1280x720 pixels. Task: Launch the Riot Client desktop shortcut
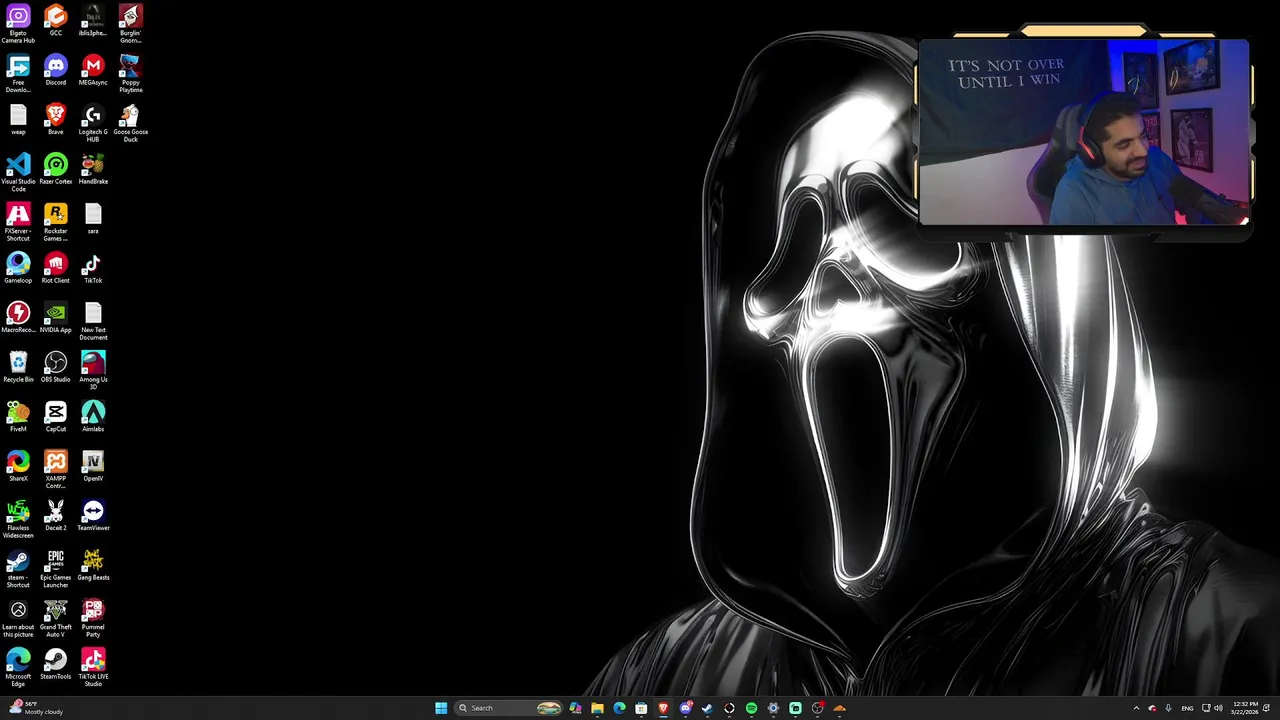(x=56, y=269)
